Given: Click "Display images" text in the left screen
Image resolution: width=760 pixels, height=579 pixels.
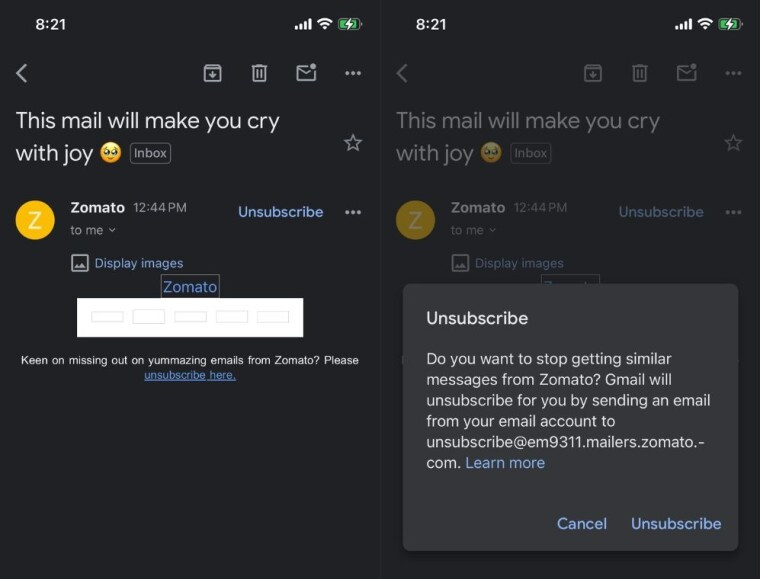Looking at the screenshot, I should coord(139,263).
